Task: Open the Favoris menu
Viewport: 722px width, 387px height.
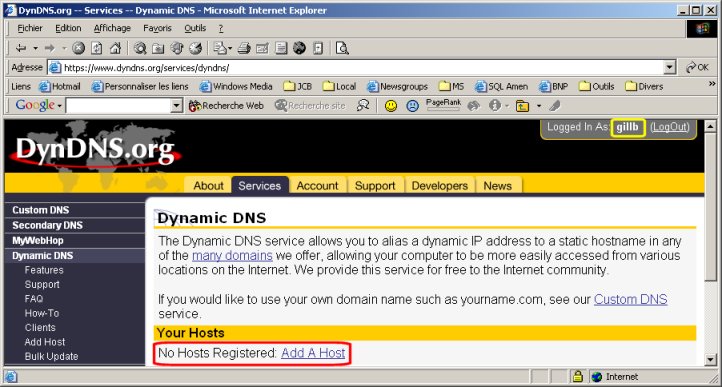Action: [157, 28]
